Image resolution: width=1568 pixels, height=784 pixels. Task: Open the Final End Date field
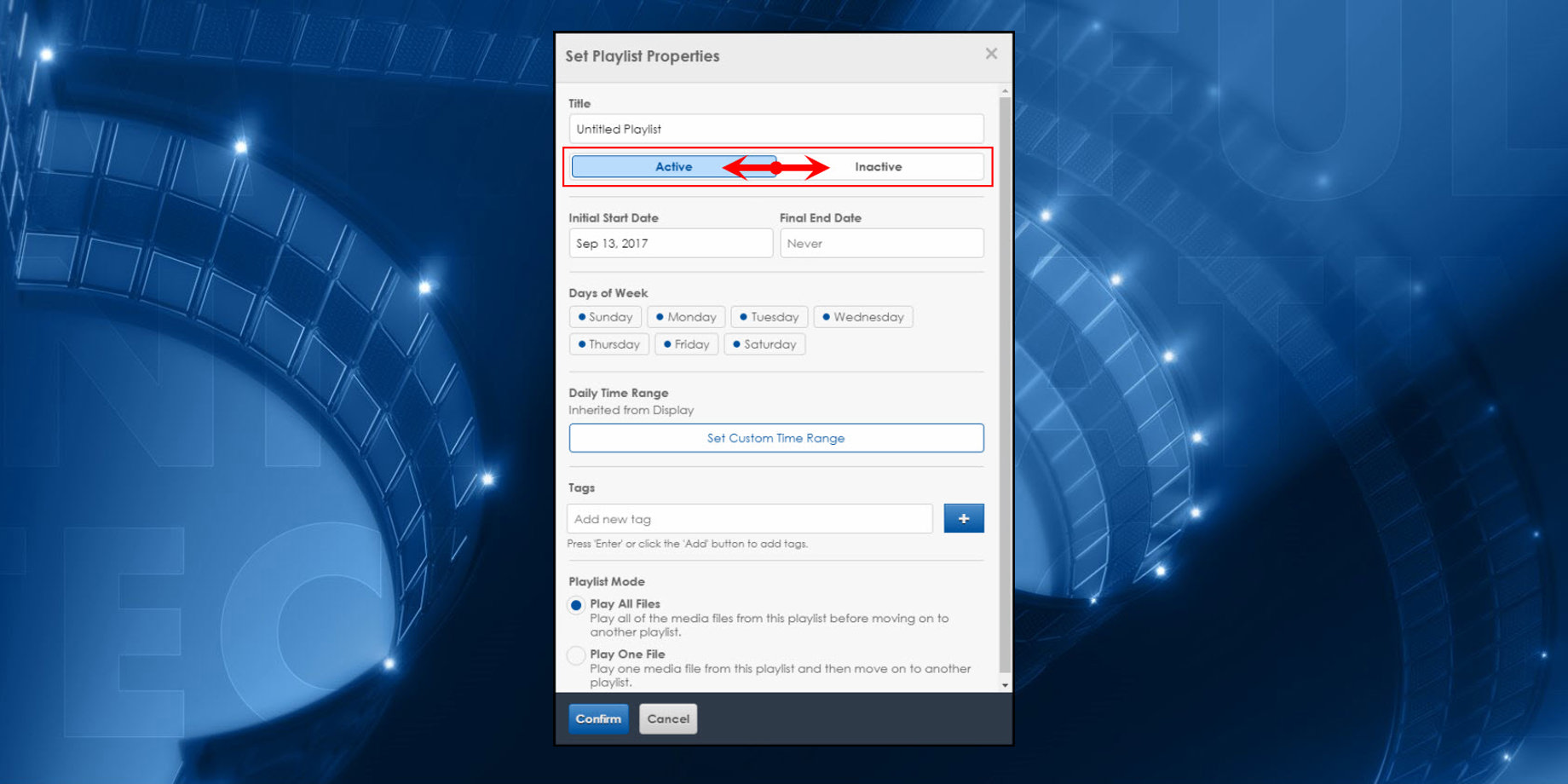coord(881,244)
